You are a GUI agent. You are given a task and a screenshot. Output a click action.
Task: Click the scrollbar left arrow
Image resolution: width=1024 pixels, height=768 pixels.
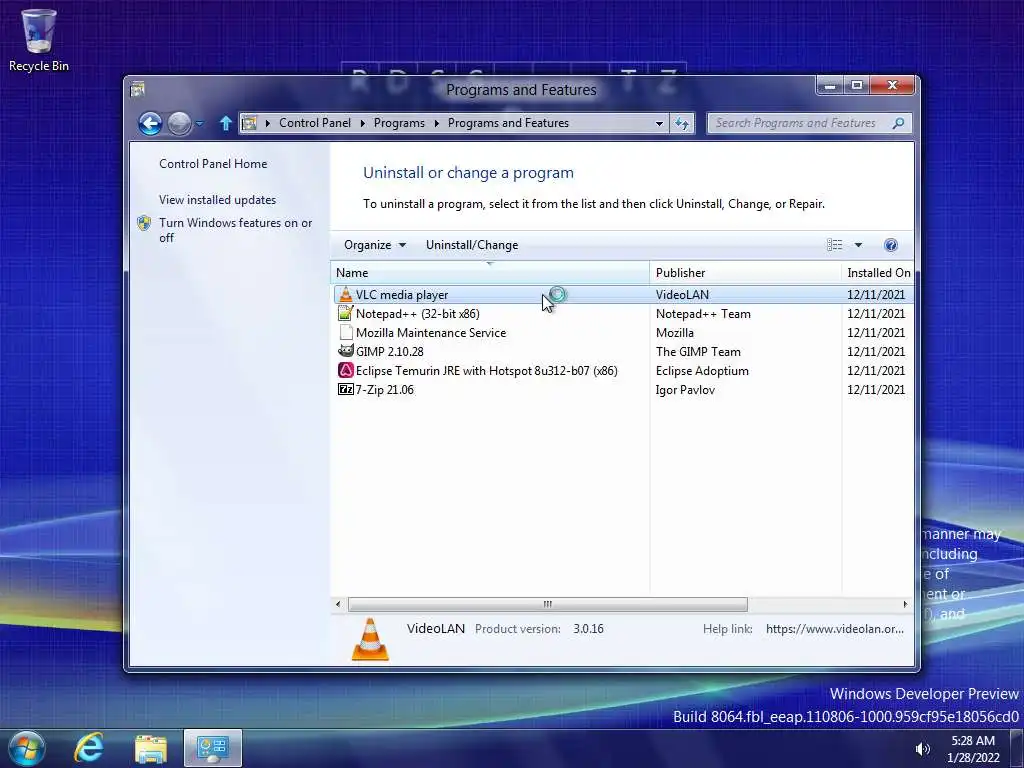pyautogui.click(x=338, y=604)
